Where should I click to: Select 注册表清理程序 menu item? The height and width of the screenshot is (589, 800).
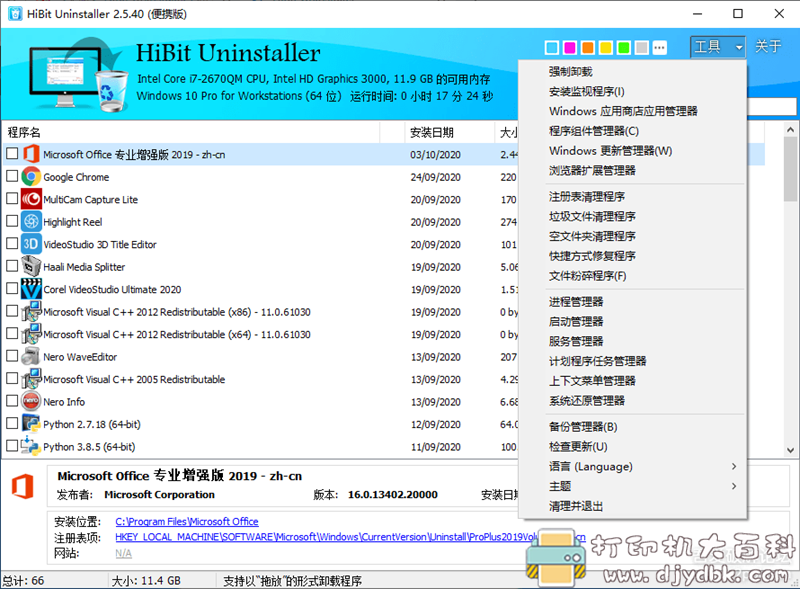pyautogui.click(x=633, y=197)
